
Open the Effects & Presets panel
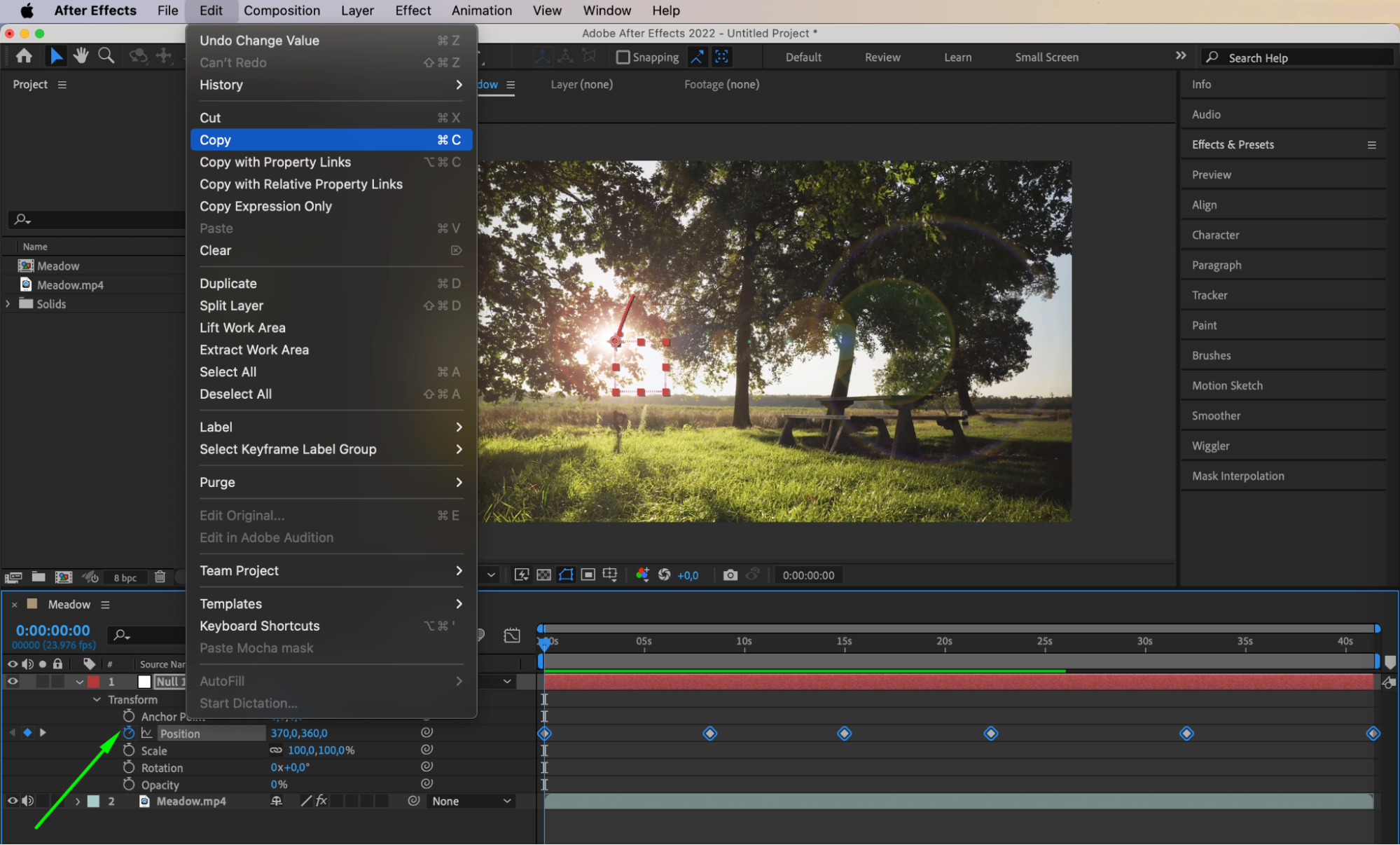pos(1233,144)
